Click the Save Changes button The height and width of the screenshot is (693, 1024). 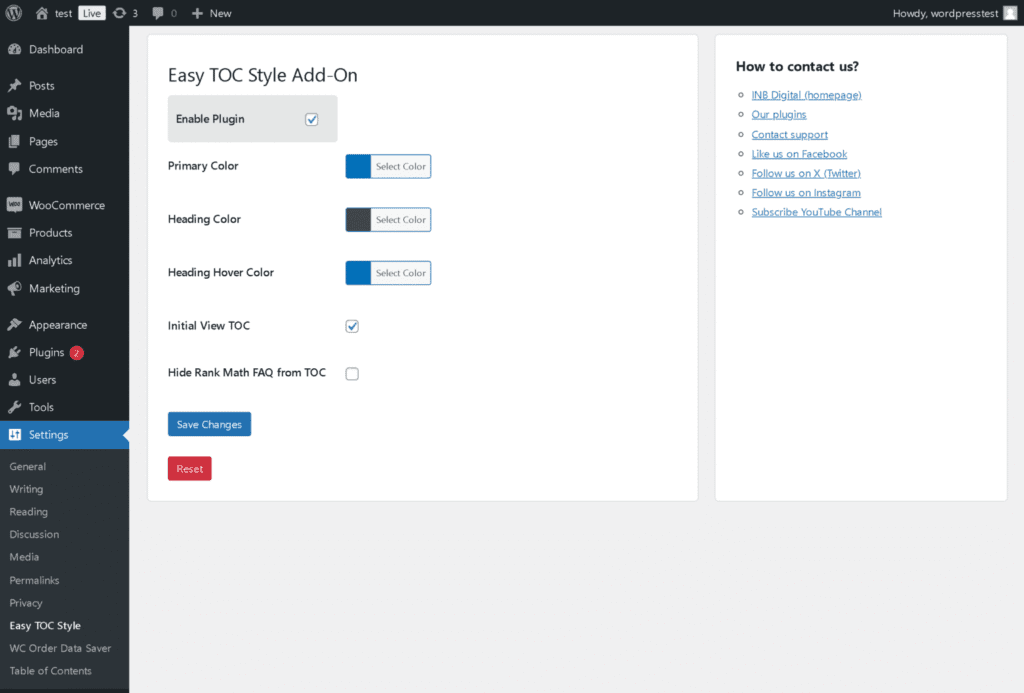(209, 424)
